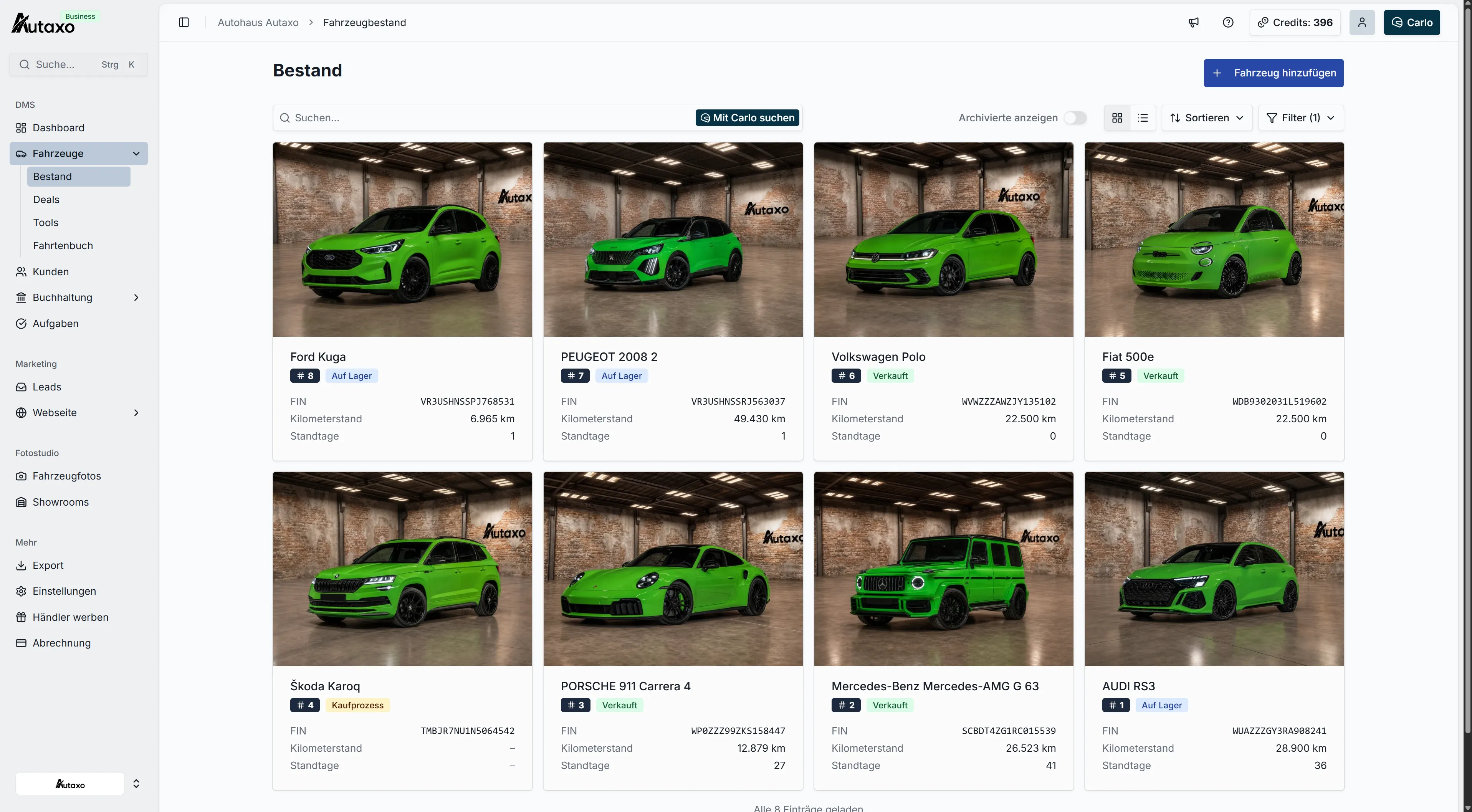The image size is (1472, 812).
Task: Open the Filter (1) dropdown
Action: click(x=1301, y=118)
